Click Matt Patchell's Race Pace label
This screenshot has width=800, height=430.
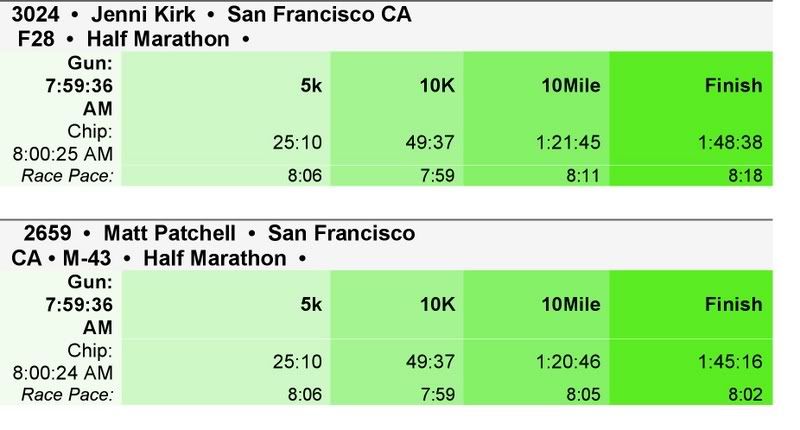click(x=67, y=394)
